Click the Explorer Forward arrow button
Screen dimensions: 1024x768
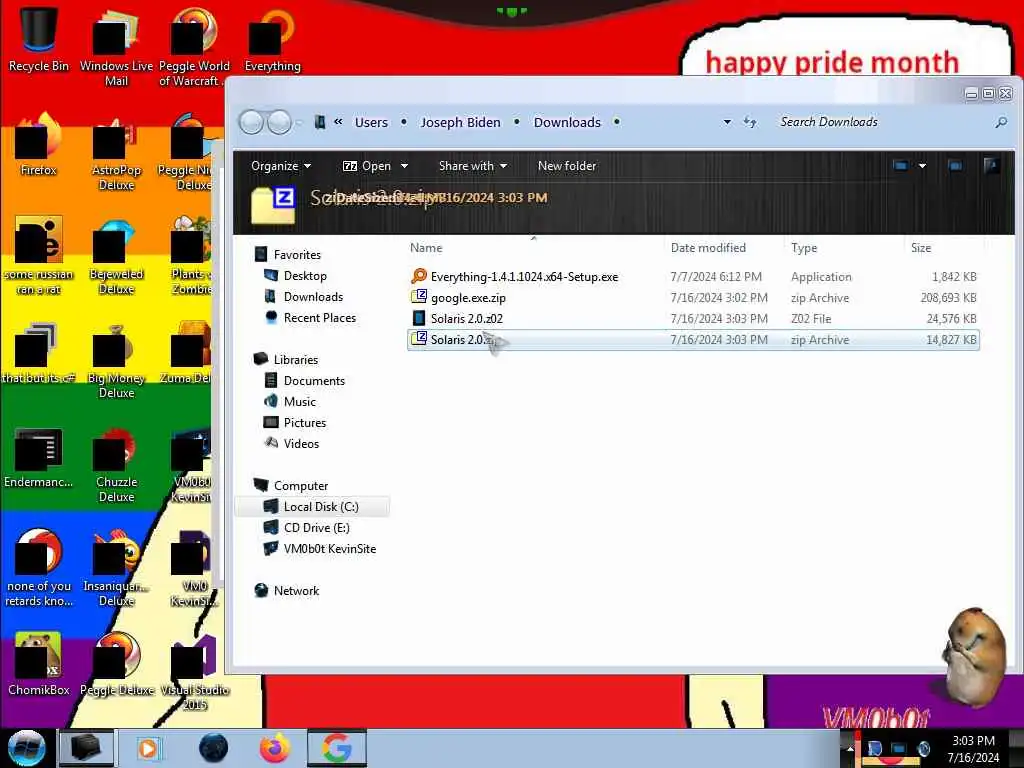(x=280, y=122)
